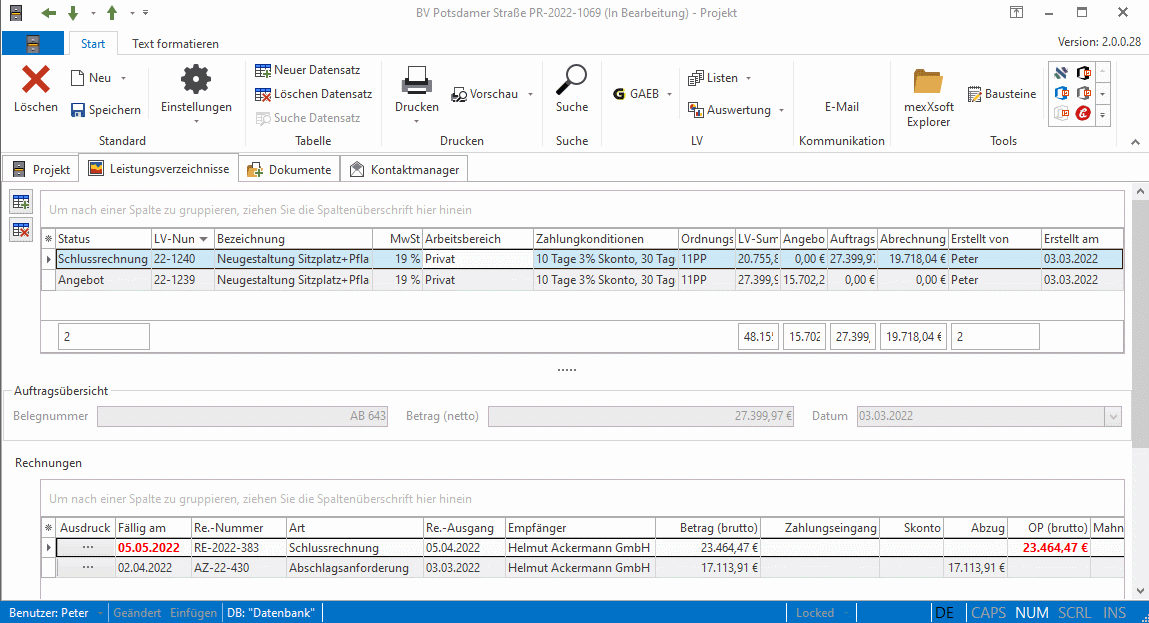Click the Neuer Datensatz table icon
The height and width of the screenshot is (623, 1149).
(x=262, y=70)
